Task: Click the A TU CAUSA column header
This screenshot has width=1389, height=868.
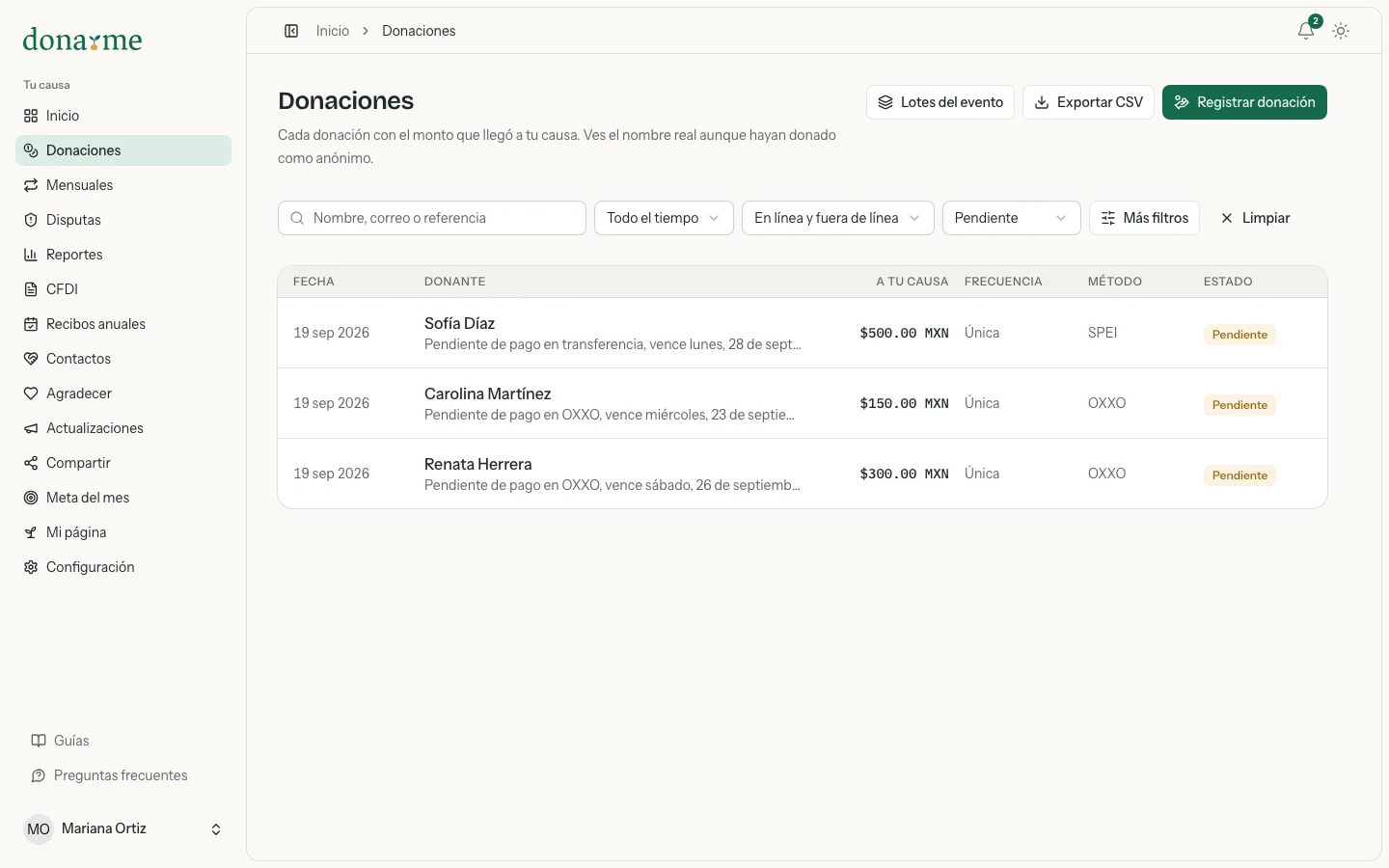Action: pyautogui.click(x=912, y=282)
